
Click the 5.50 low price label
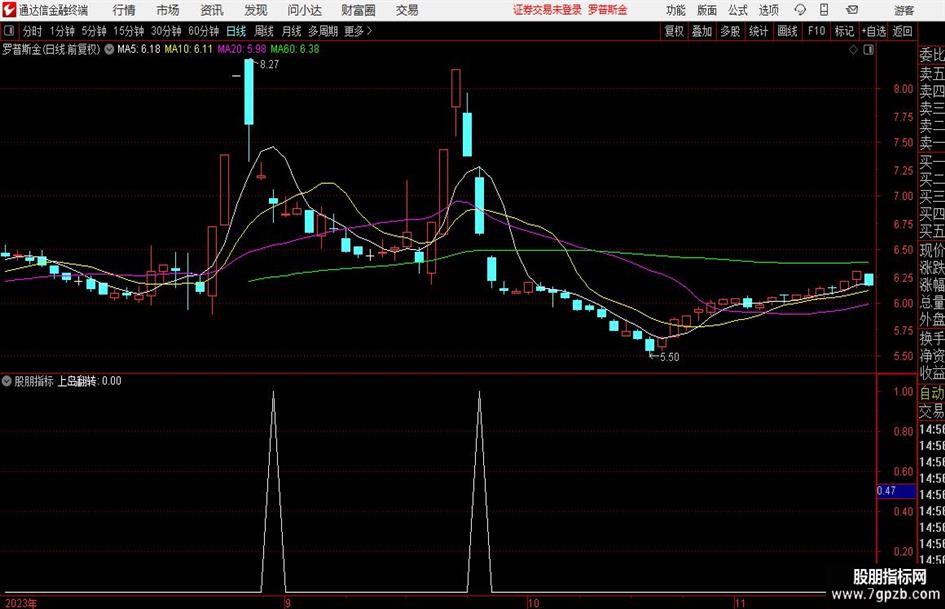(x=670, y=357)
